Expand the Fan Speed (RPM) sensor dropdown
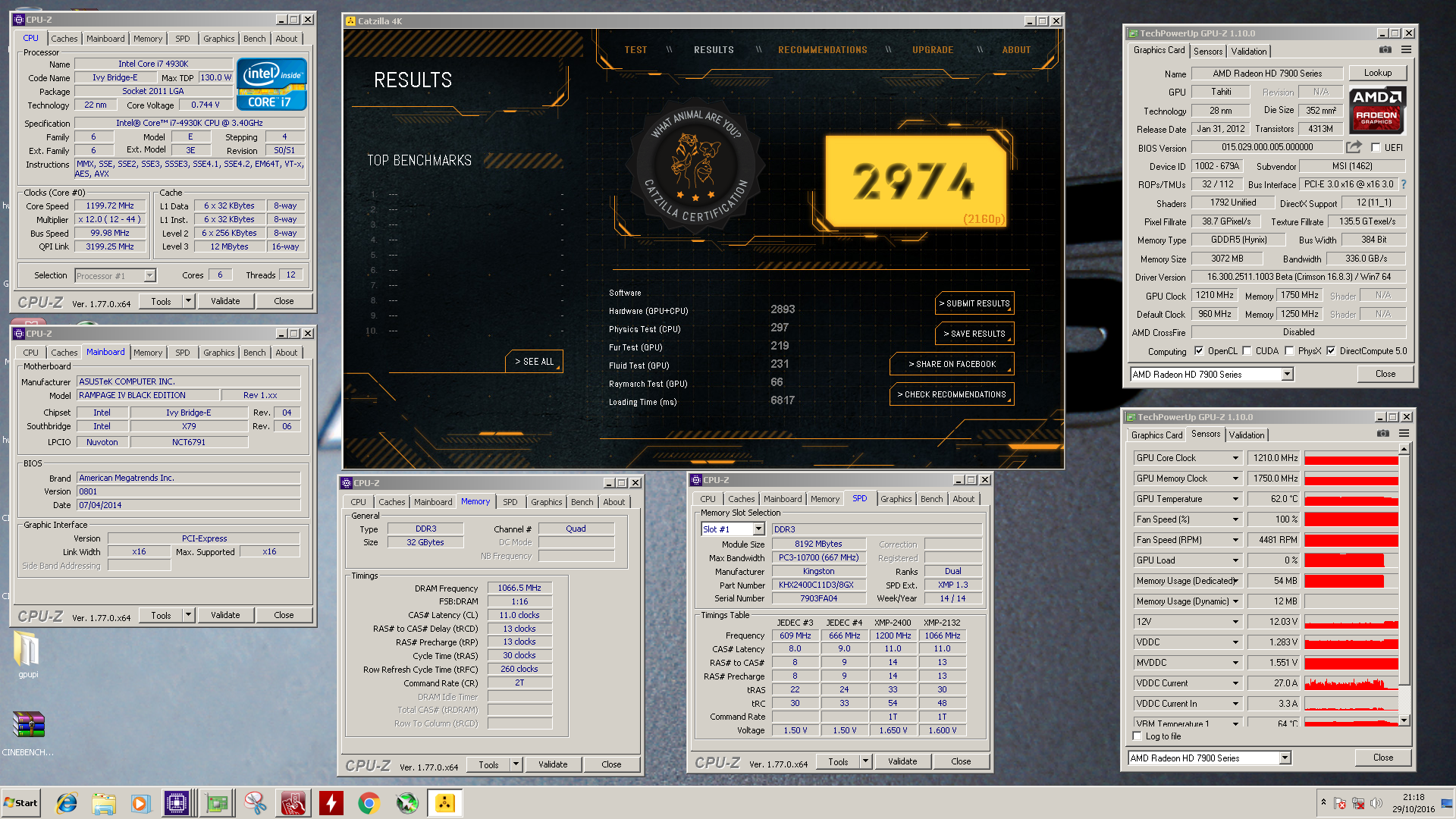This screenshot has height=819, width=1456. pyautogui.click(x=1235, y=540)
